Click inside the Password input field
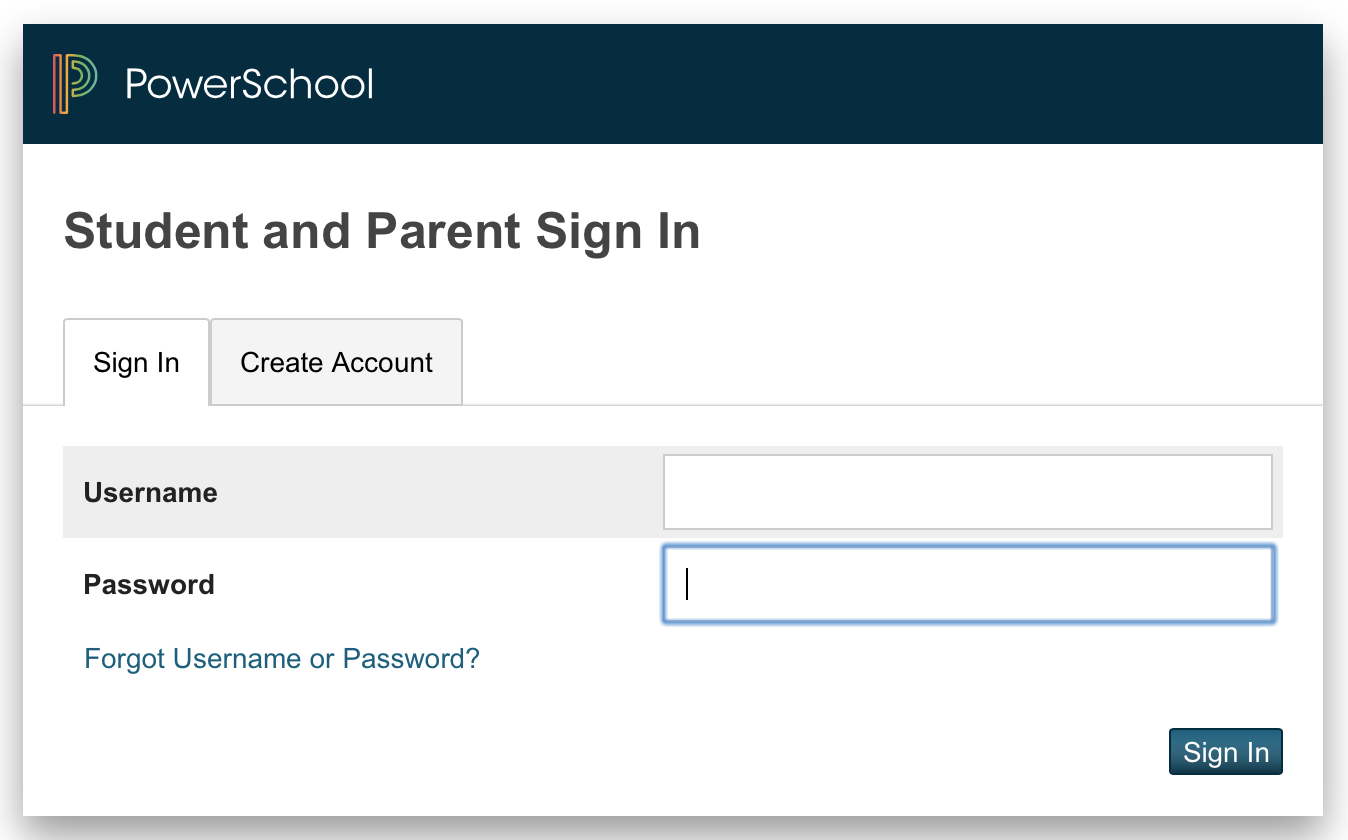The width and height of the screenshot is (1348, 840). (x=967, y=584)
